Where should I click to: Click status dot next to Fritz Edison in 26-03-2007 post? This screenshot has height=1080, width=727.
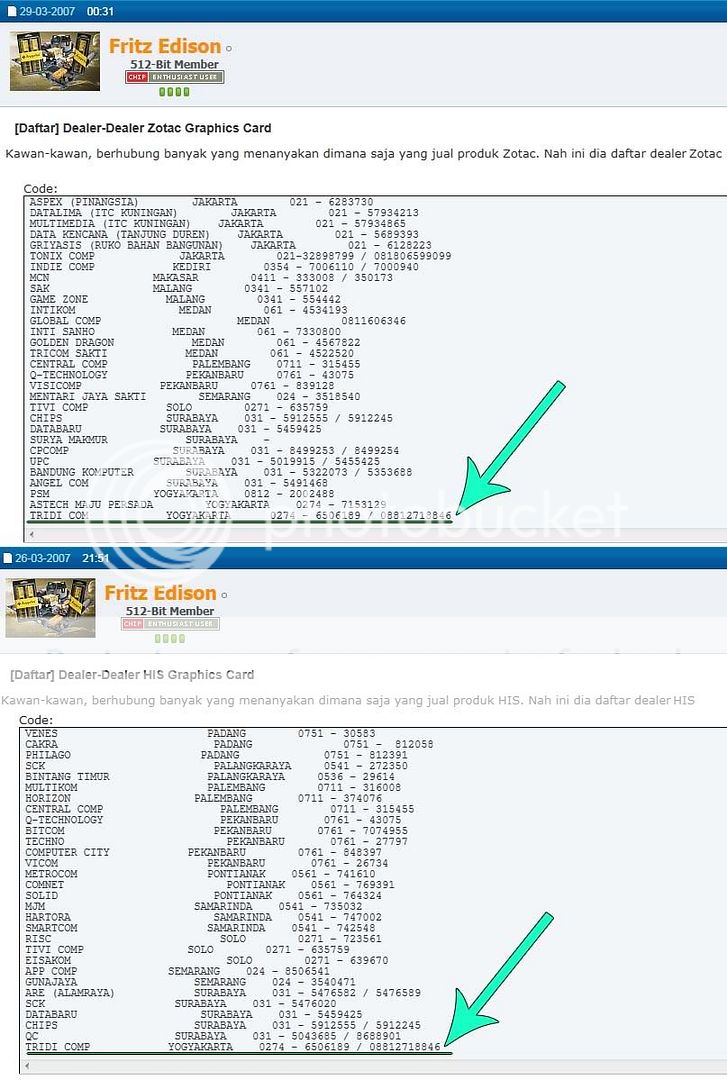click(224, 595)
